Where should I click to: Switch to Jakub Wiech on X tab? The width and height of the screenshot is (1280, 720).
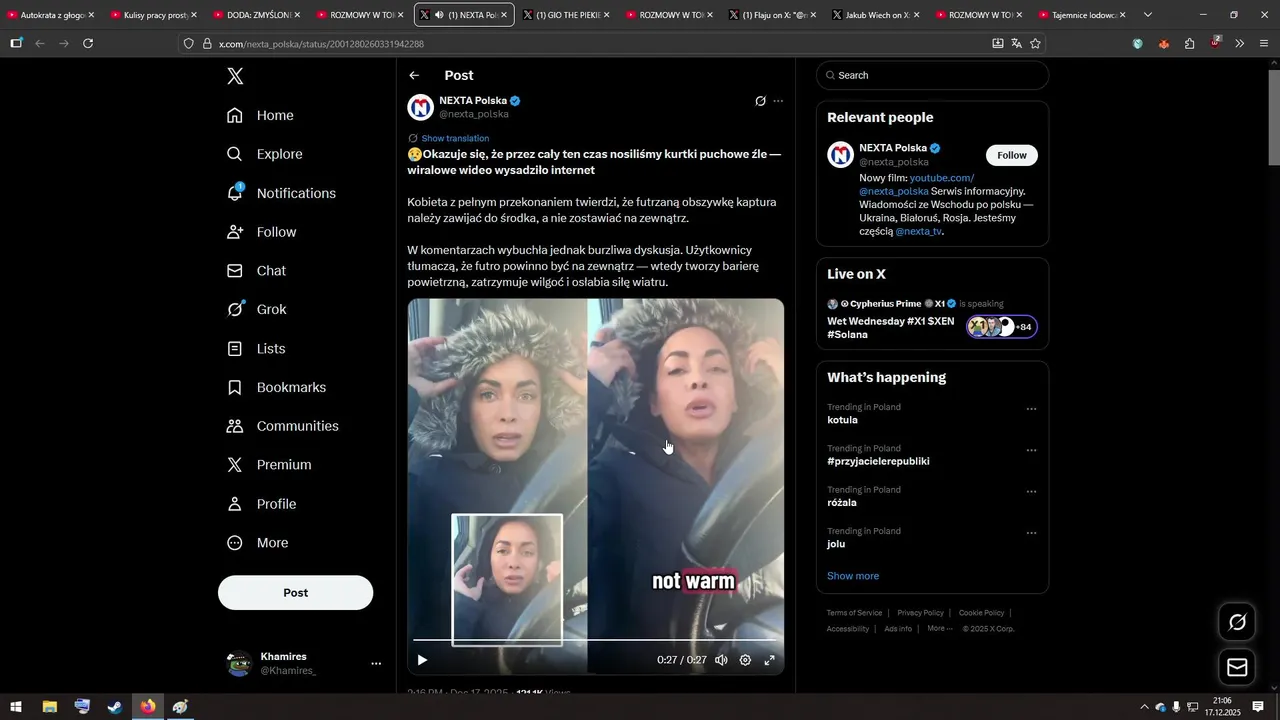[x=877, y=15]
